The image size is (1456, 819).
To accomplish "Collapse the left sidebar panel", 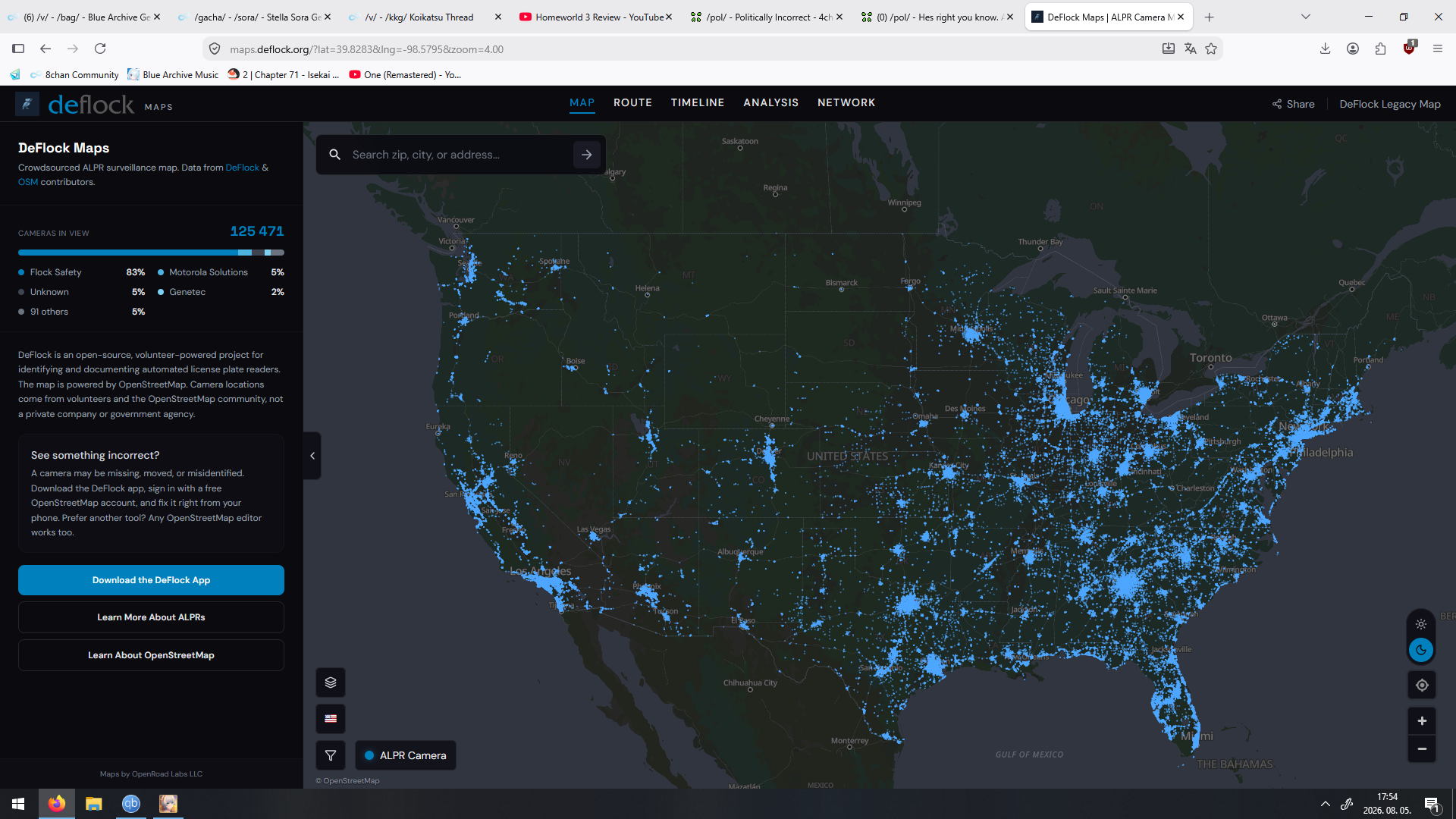I will (x=312, y=456).
